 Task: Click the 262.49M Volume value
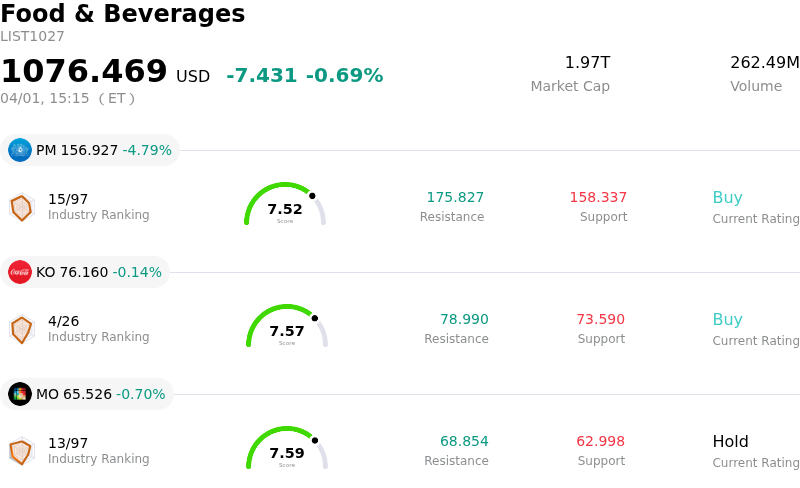tap(764, 63)
